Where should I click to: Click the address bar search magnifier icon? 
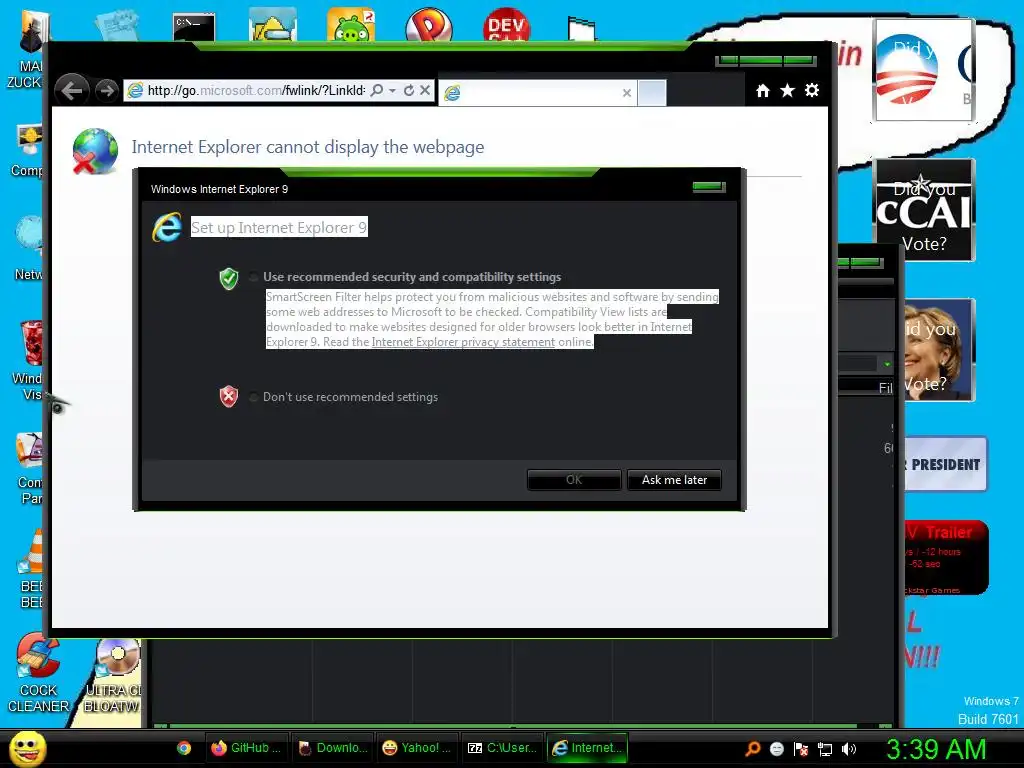[x=377, y=90]
